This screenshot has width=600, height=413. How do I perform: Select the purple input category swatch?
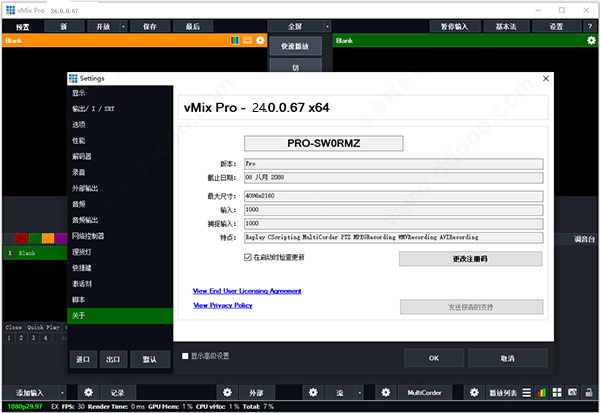point(61,238)
